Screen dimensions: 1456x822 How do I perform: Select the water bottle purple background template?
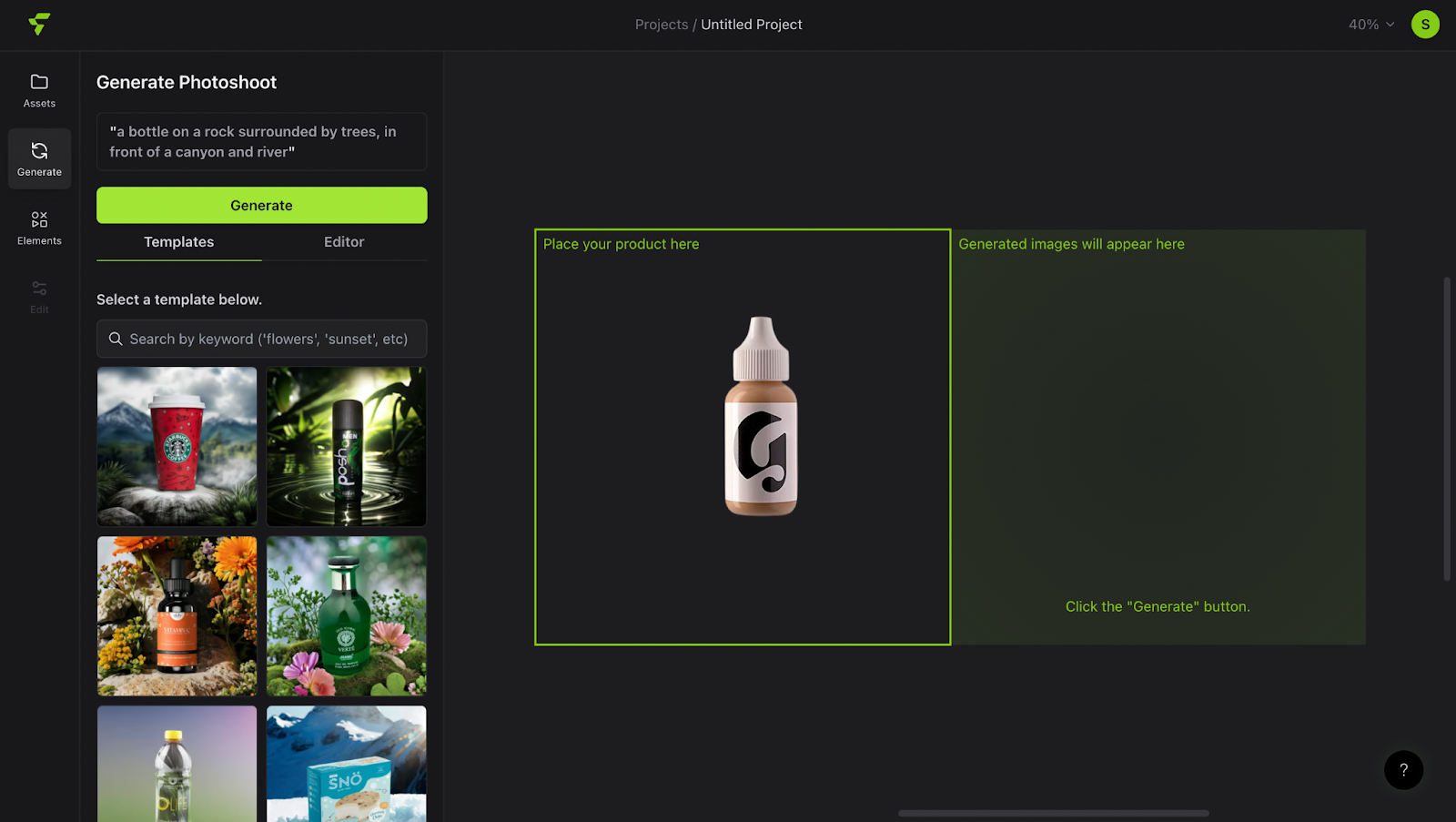[x=177, y=764]
